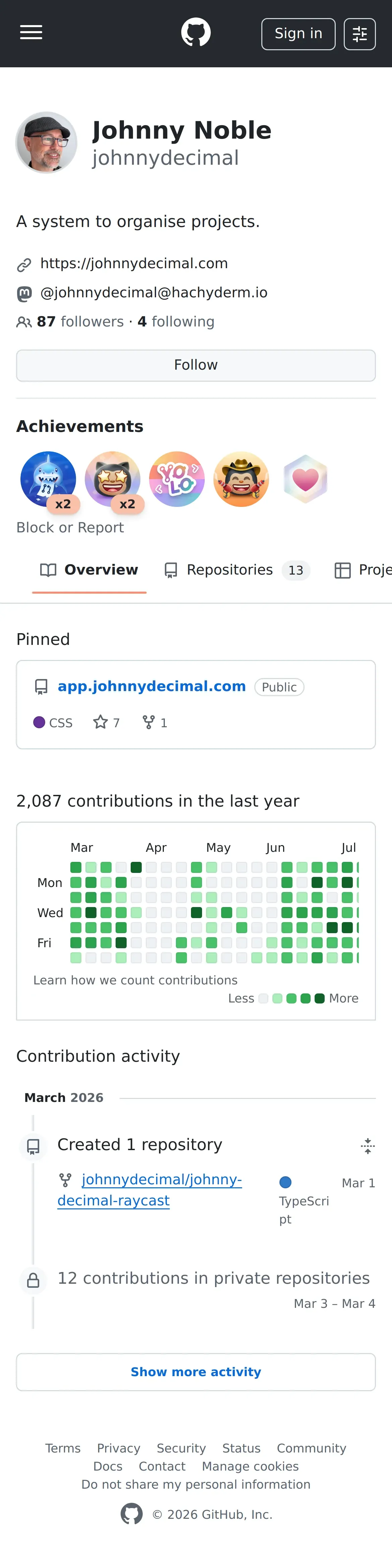This screenshot has height=1568, width=392.
Task: Click the Sign in button
Action: [x=298, y=33]
